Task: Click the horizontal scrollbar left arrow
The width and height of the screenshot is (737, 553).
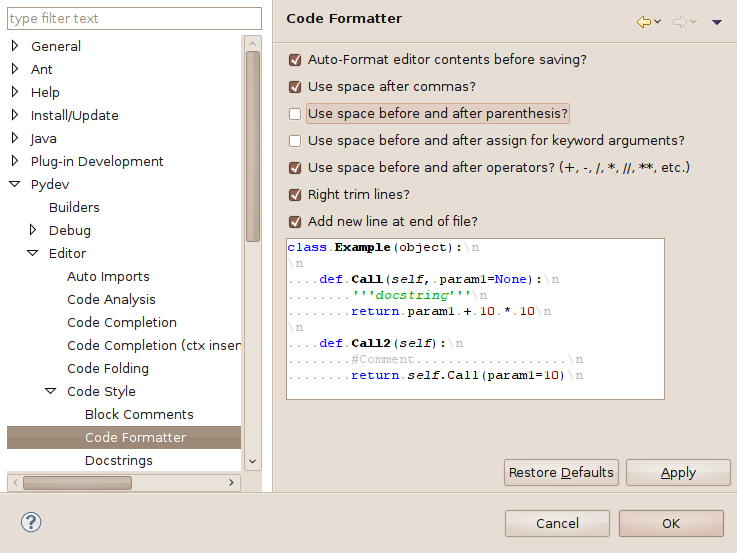Action: (x=16, y=483)
